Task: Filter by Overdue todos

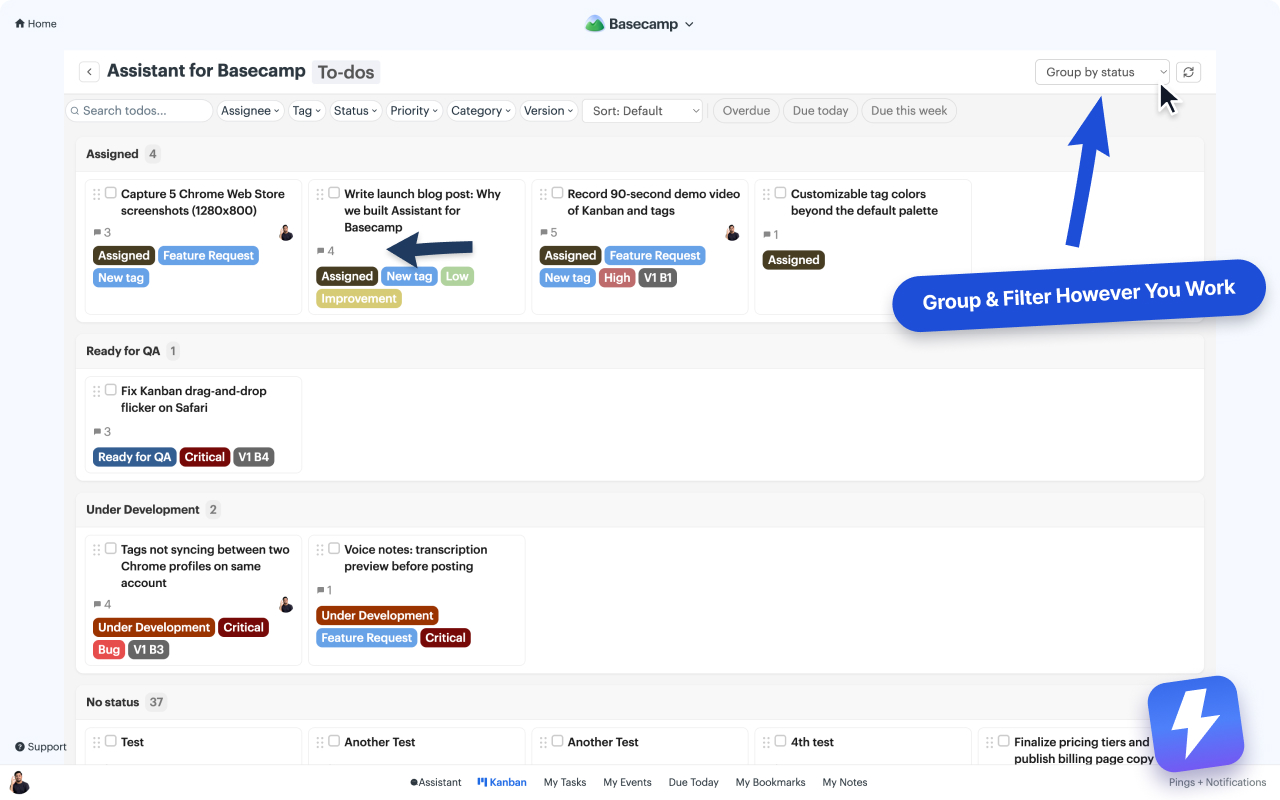Action: tap(746, 111)
